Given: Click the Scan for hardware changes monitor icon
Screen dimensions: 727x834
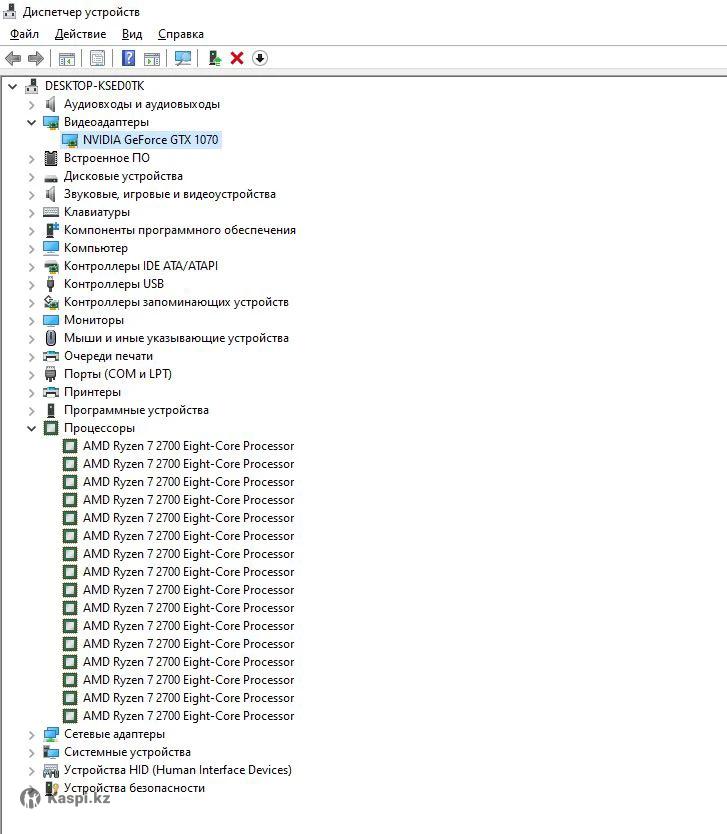Looking at the screenshot, I should (183, 58).
